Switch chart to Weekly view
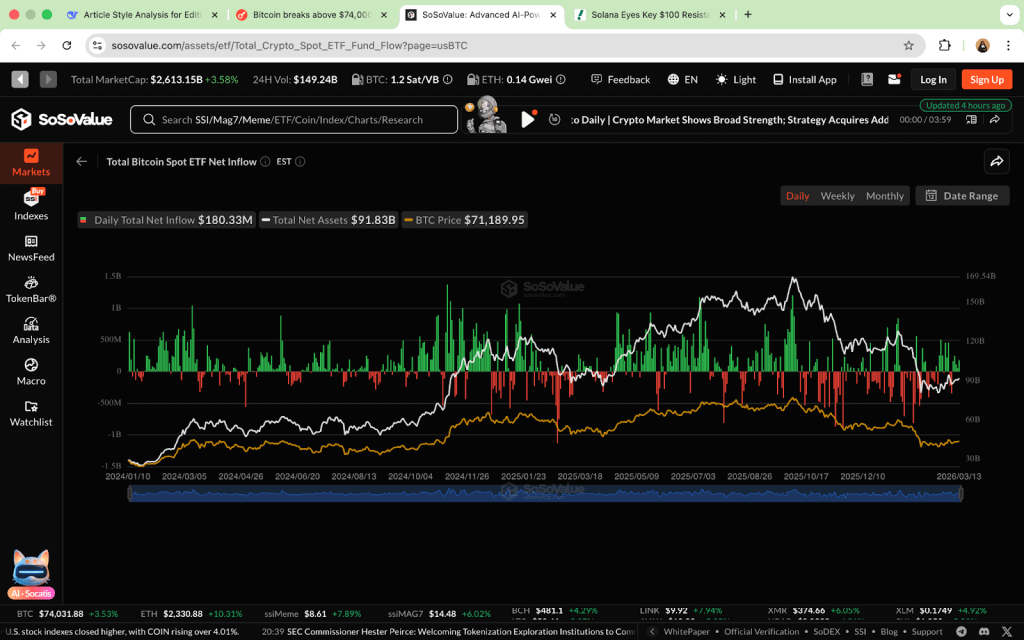 [837, 196]
